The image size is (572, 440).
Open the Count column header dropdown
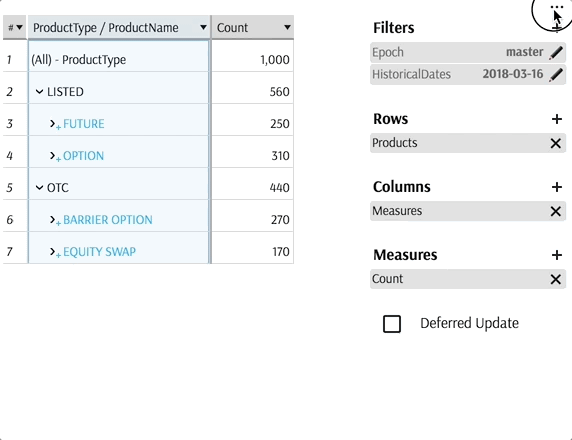click(287, 27)
